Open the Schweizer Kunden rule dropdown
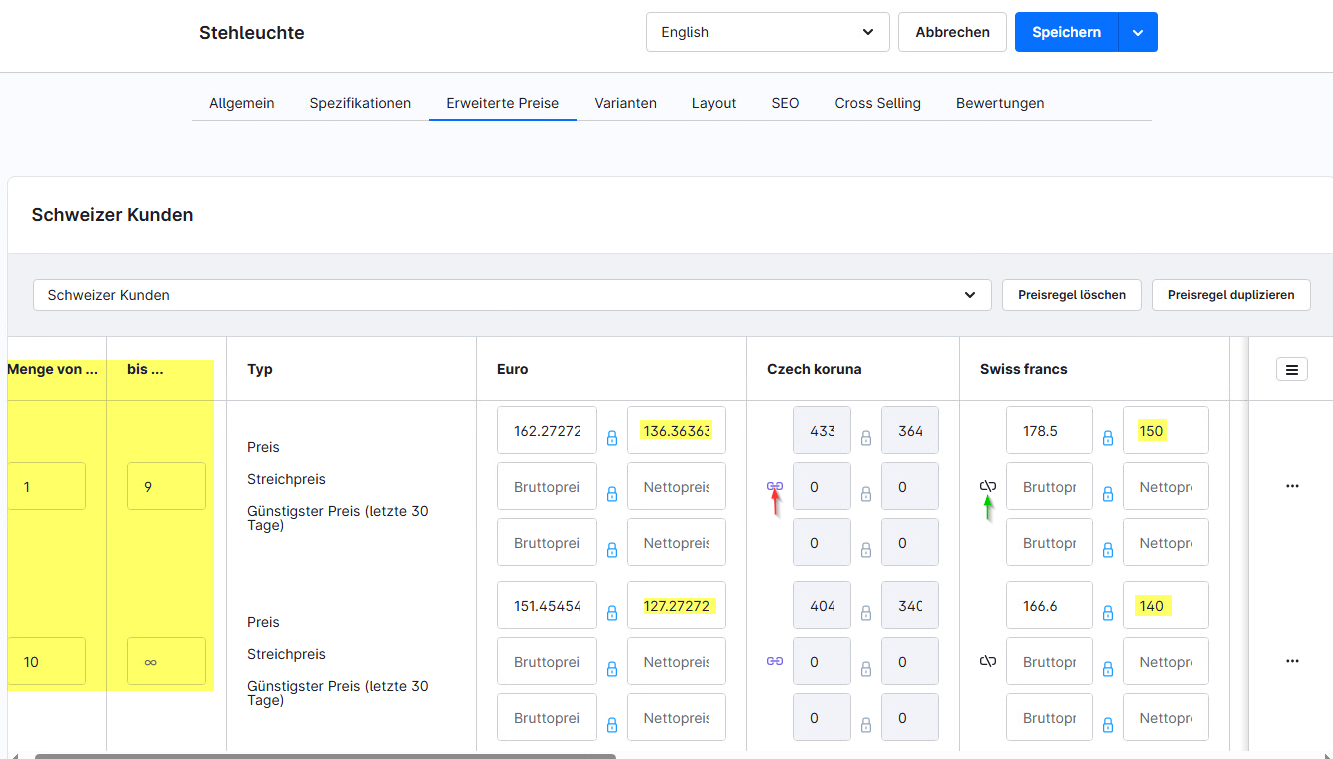The width and height of the screenshot is (1333, 759). 512,295
